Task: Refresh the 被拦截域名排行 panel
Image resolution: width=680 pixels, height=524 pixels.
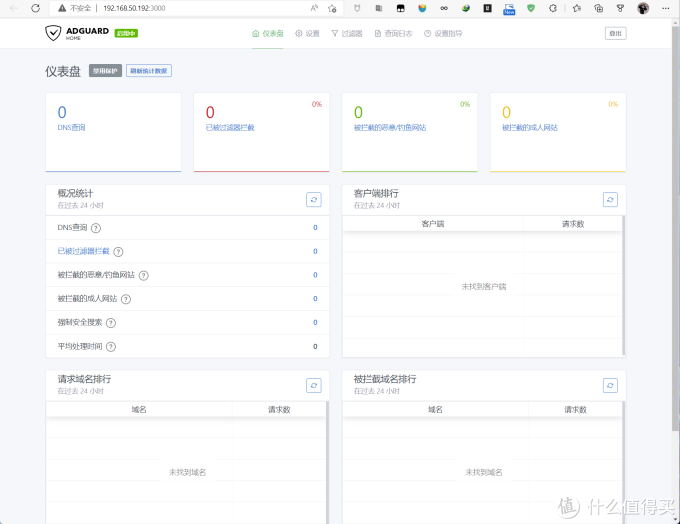Action: [610, 385]
